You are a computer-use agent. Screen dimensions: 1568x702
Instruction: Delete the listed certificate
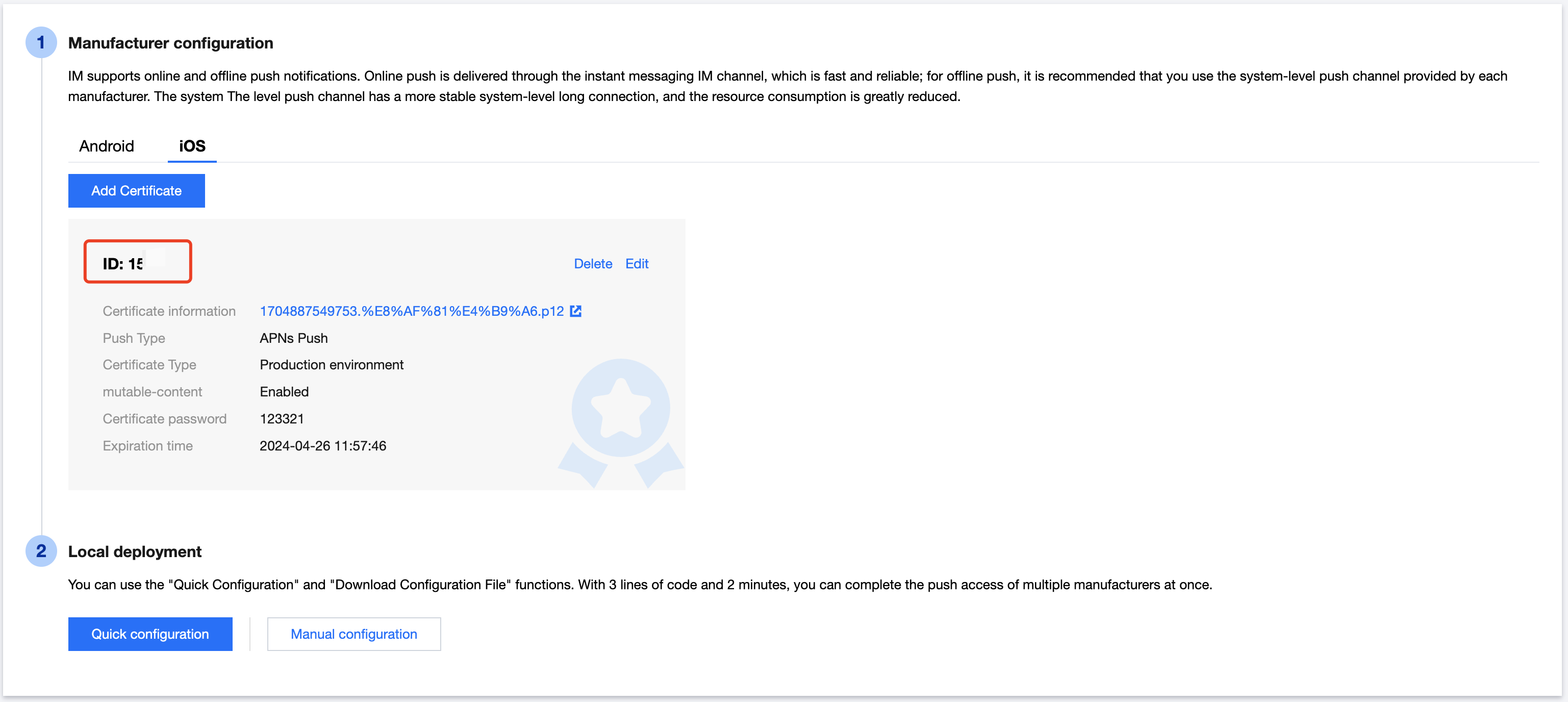592,264
